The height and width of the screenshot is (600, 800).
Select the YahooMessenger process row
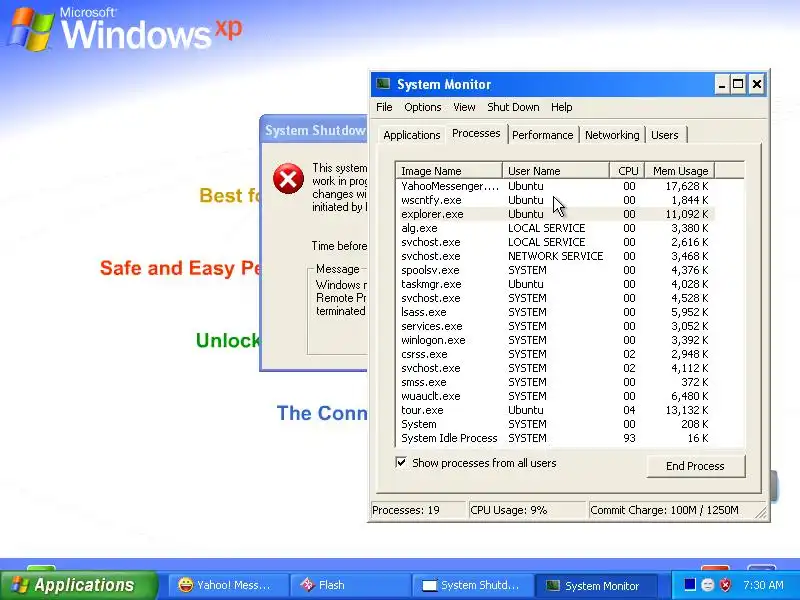pyautogui.click(x=555, y=186)
